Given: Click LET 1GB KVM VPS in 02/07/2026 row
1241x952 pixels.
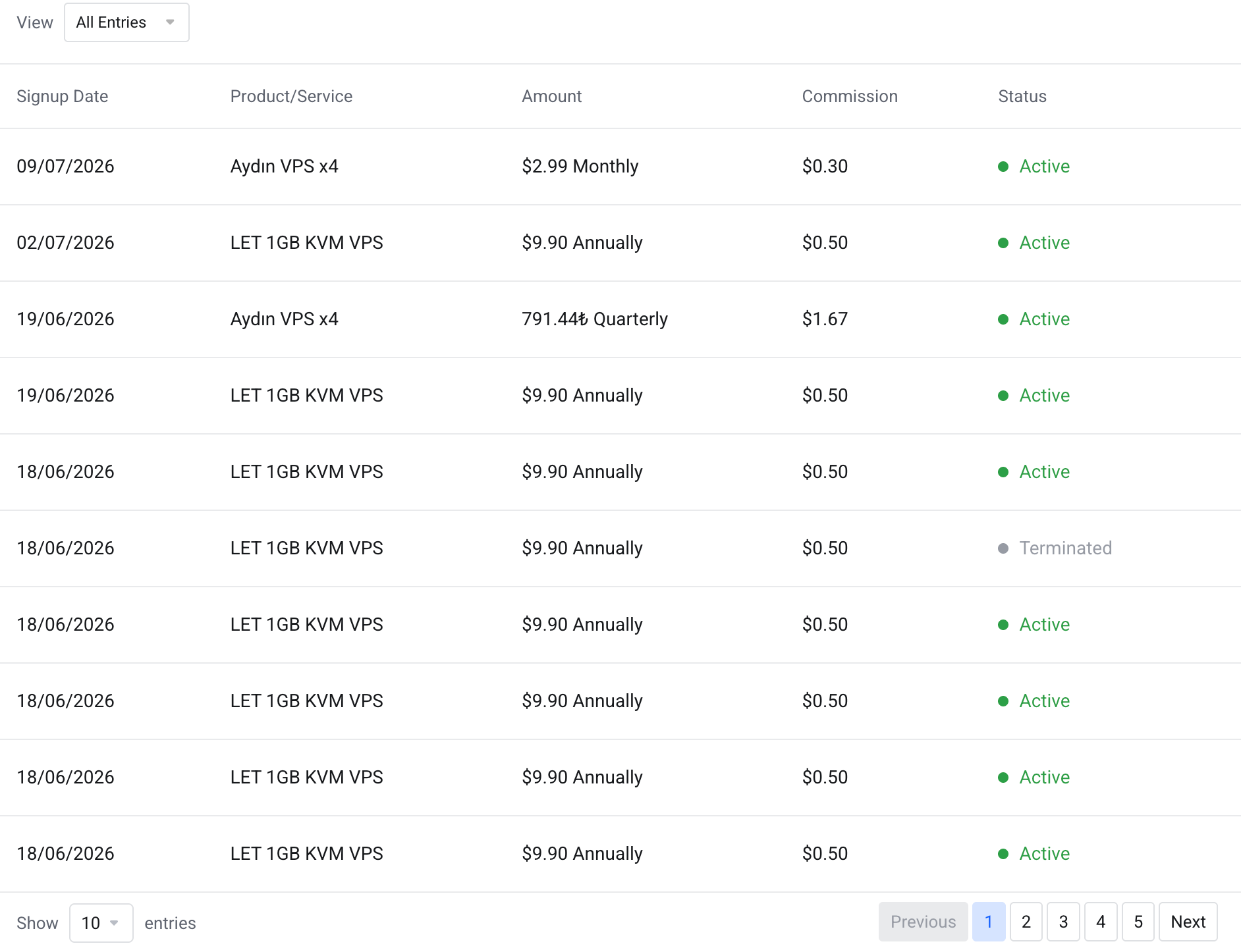Looking at the screenshot, I should [306, 242].
